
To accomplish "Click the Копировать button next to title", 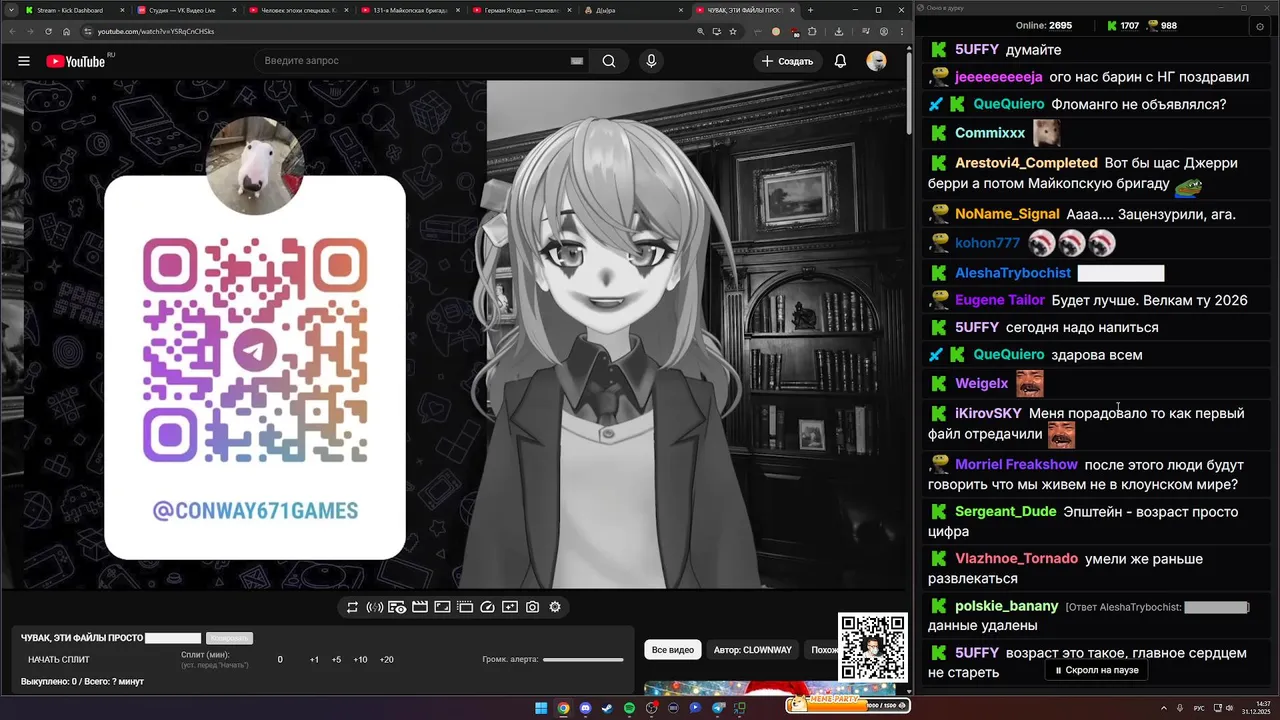I will point(229,638).
